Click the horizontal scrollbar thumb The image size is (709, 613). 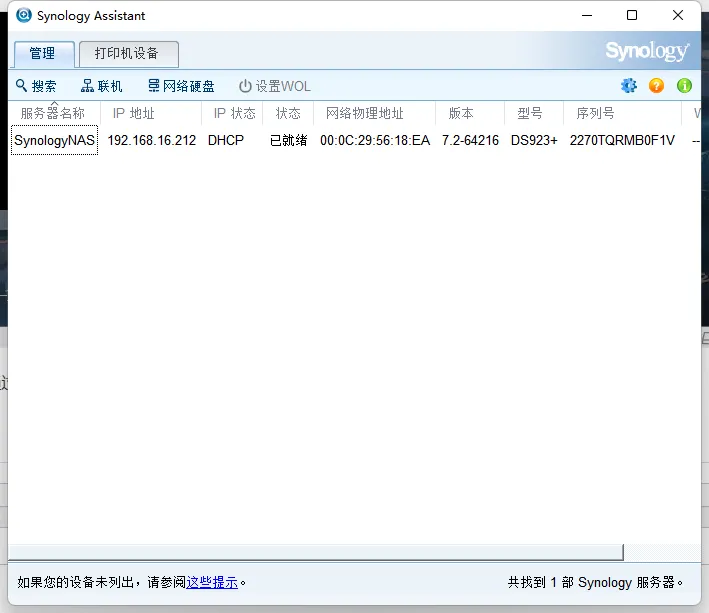tap(316, 552)
